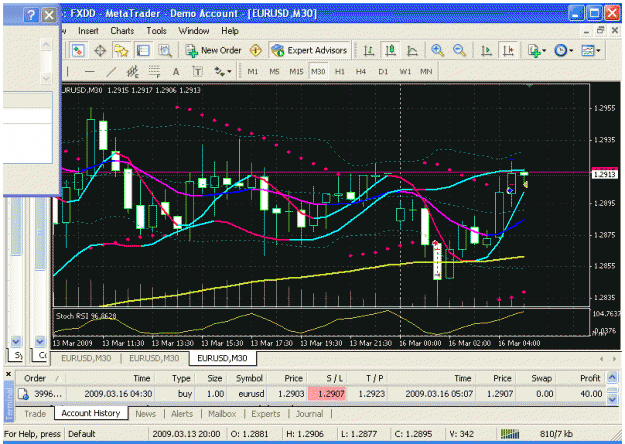This screenshot has width=625, height=444.
Task: Toggle the Terminal window icon
Action: [143, 51]
